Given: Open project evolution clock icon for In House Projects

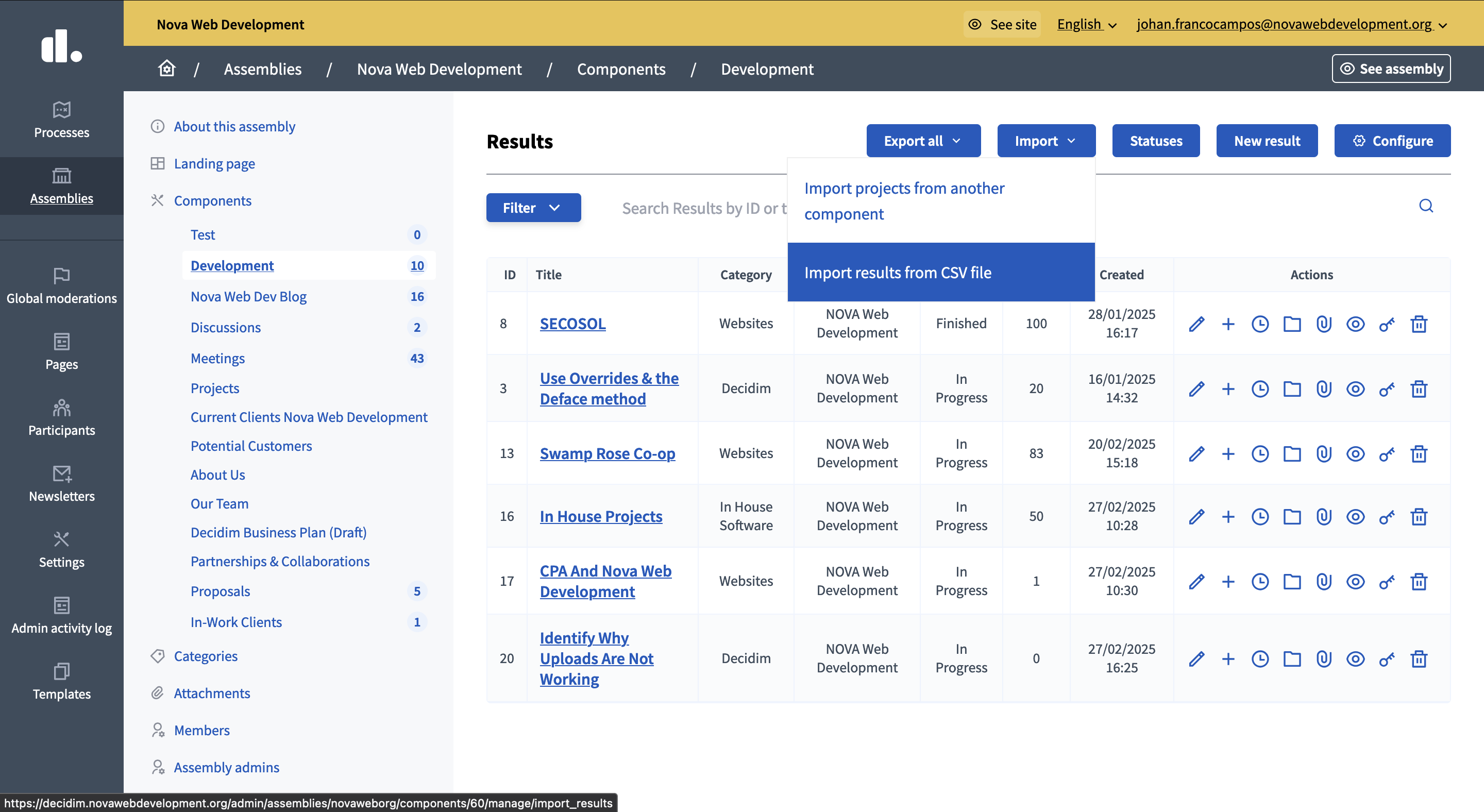Looking at the screenshot, I should tap(1260, 517).
